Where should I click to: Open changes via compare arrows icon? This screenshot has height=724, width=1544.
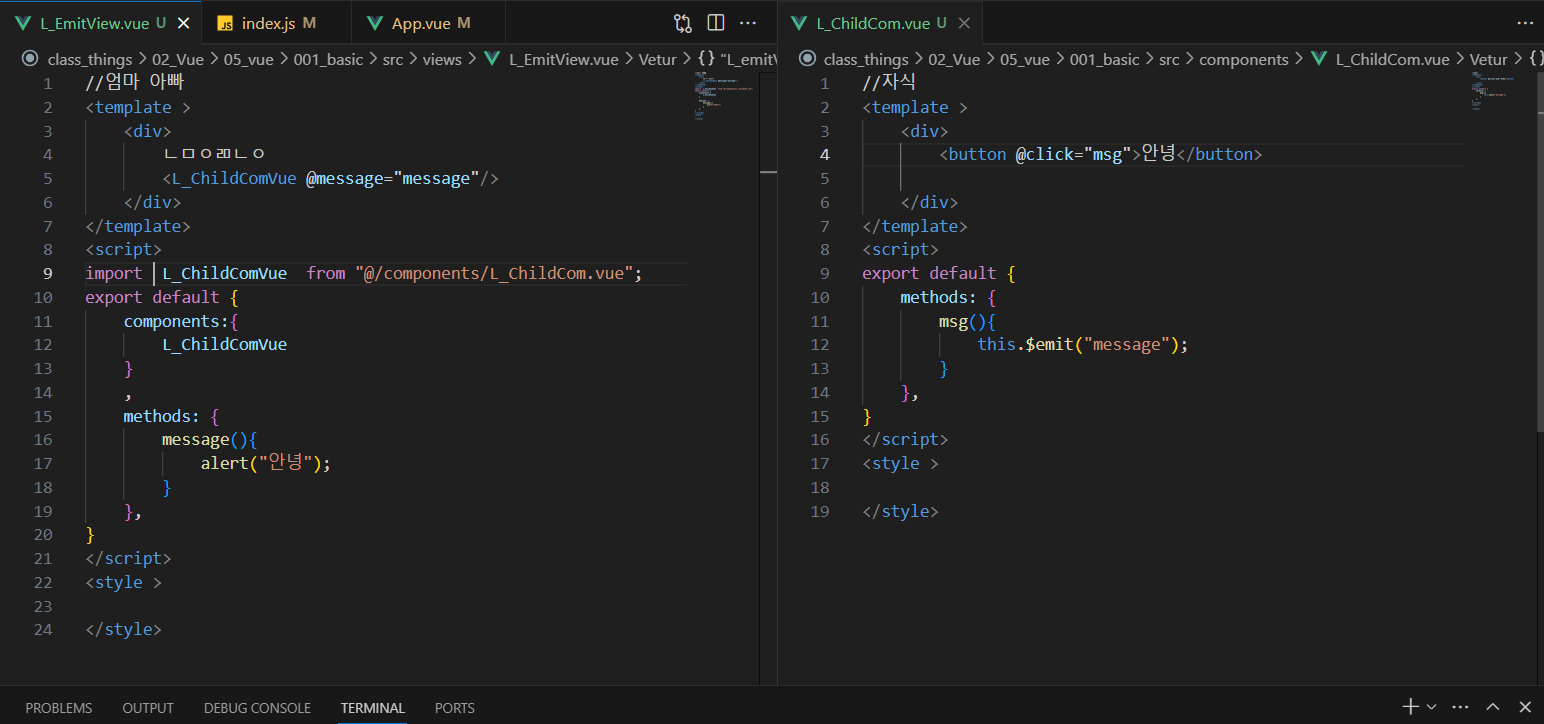pyautogui.click(x=683, y=23)
